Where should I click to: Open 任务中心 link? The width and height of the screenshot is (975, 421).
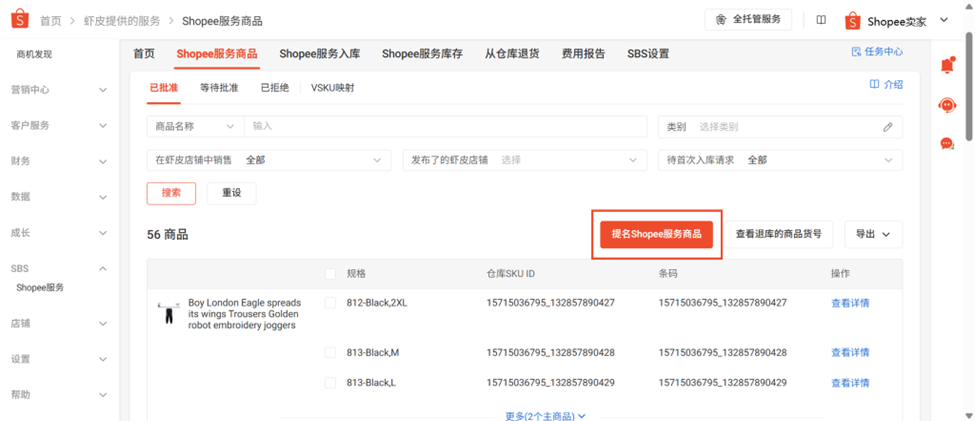(877, 52)
